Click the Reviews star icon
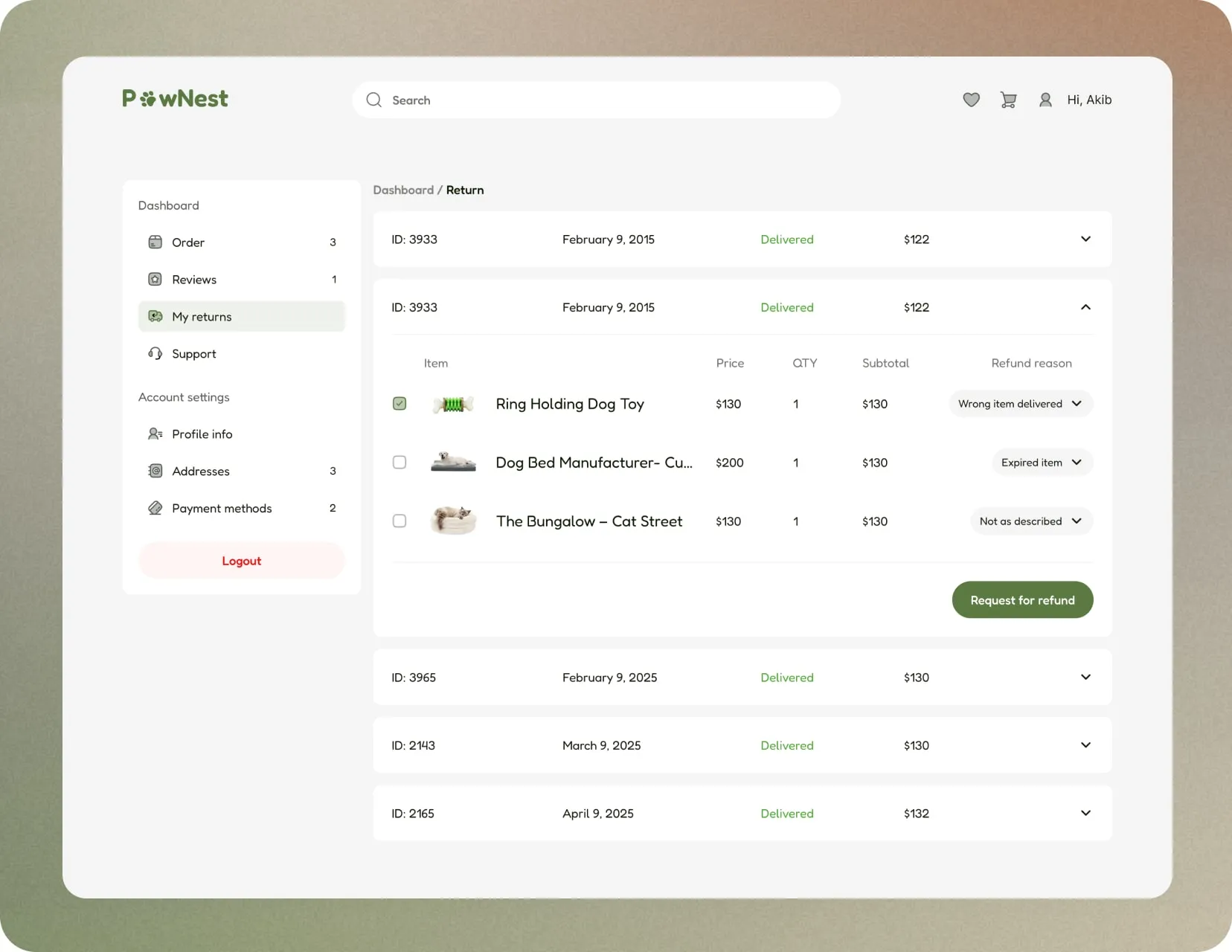The image size is (1232, 952). (x=155, y=279)
